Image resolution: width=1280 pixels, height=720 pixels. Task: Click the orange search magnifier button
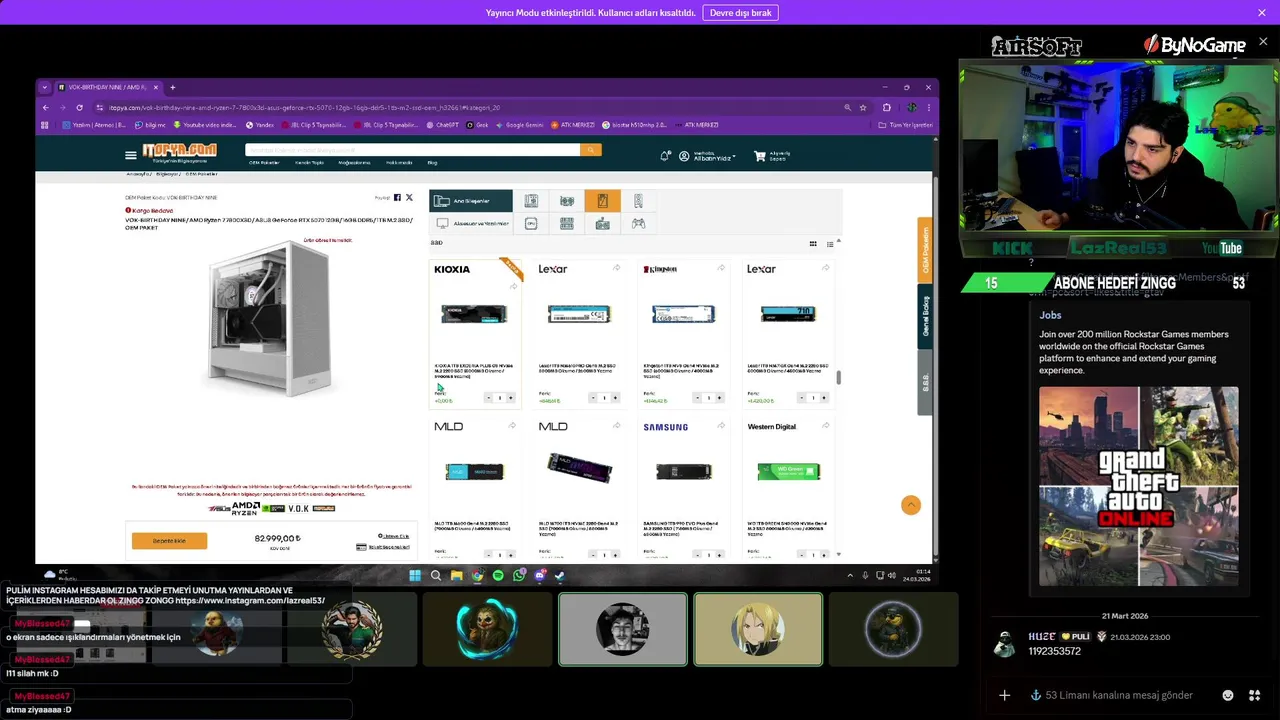click(x=591, y=150)
